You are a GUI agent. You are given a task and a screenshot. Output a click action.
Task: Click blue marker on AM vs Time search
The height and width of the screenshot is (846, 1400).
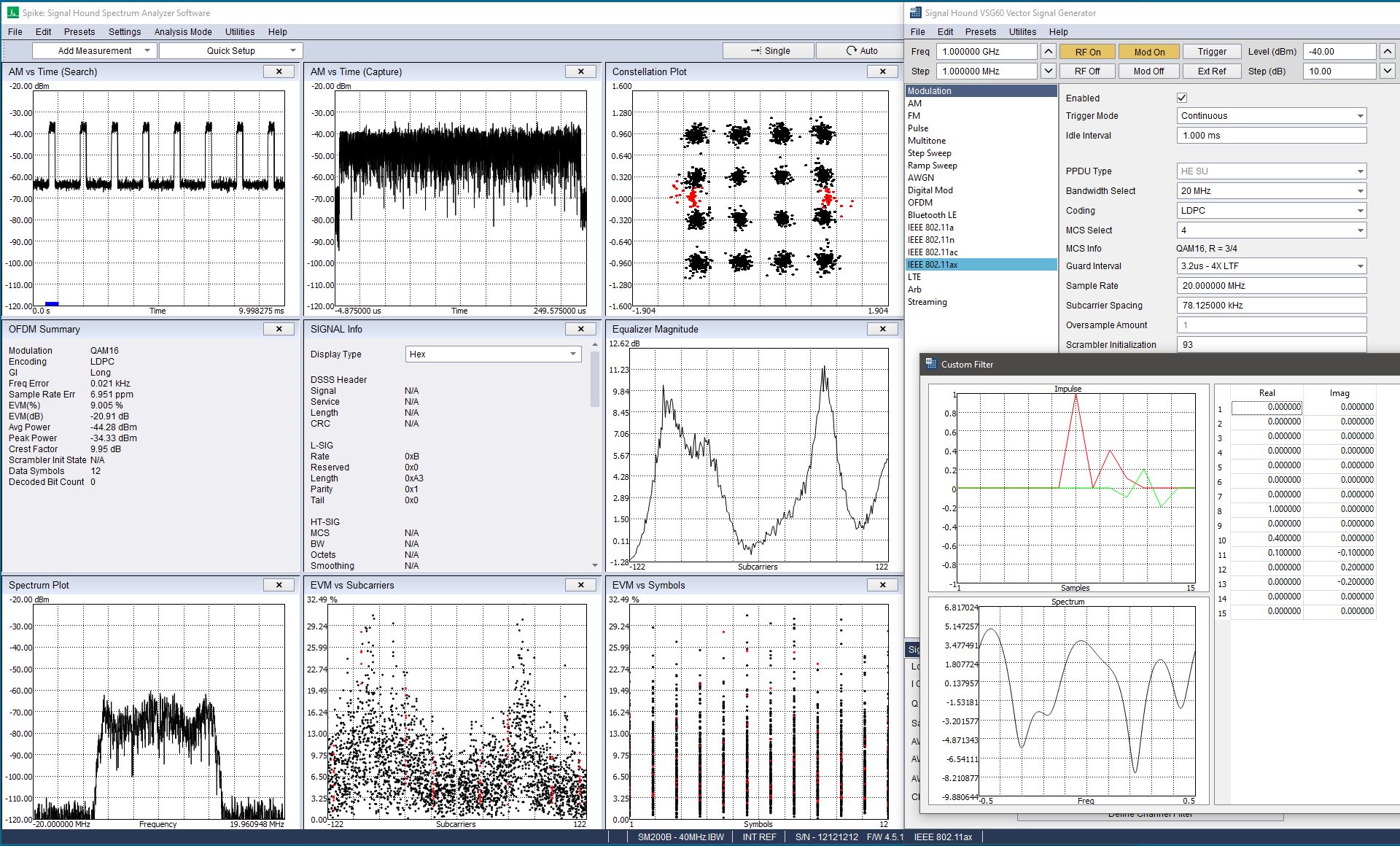pyautogui.click(x=52, y=303)
